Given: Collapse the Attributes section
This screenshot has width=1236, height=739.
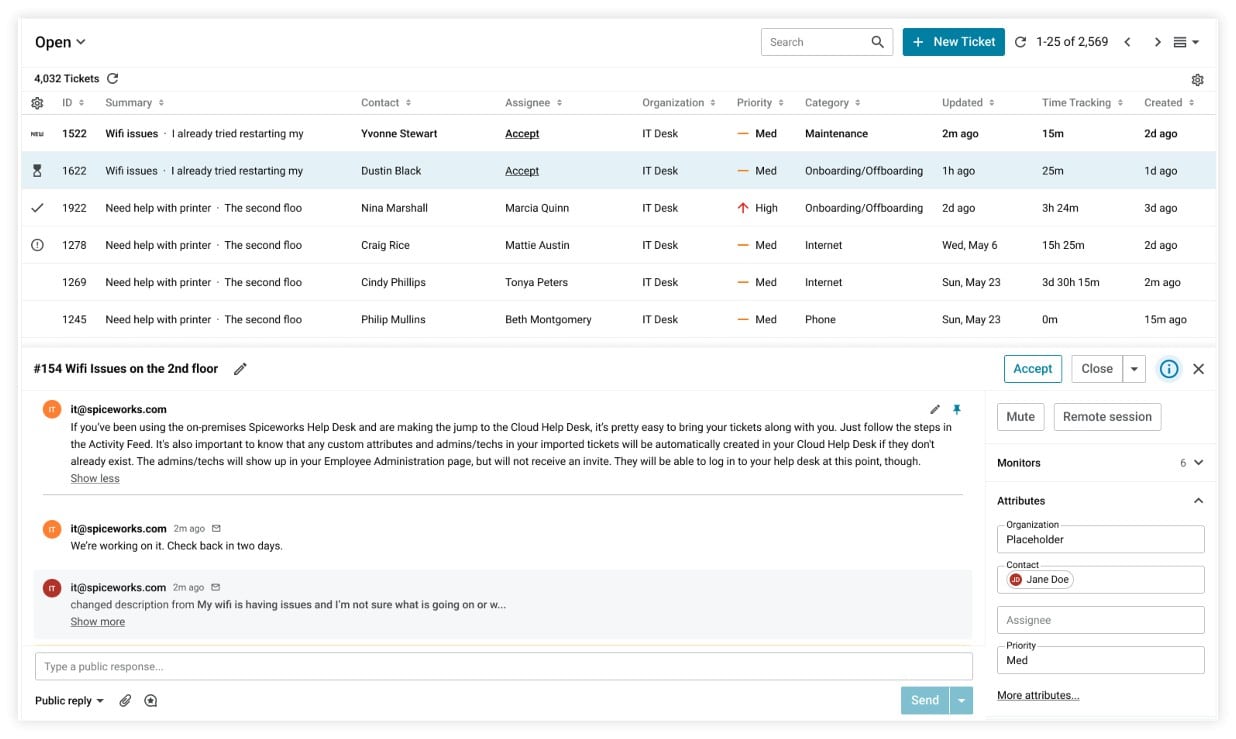Looking at the screenshot, I should point(1198,501).
